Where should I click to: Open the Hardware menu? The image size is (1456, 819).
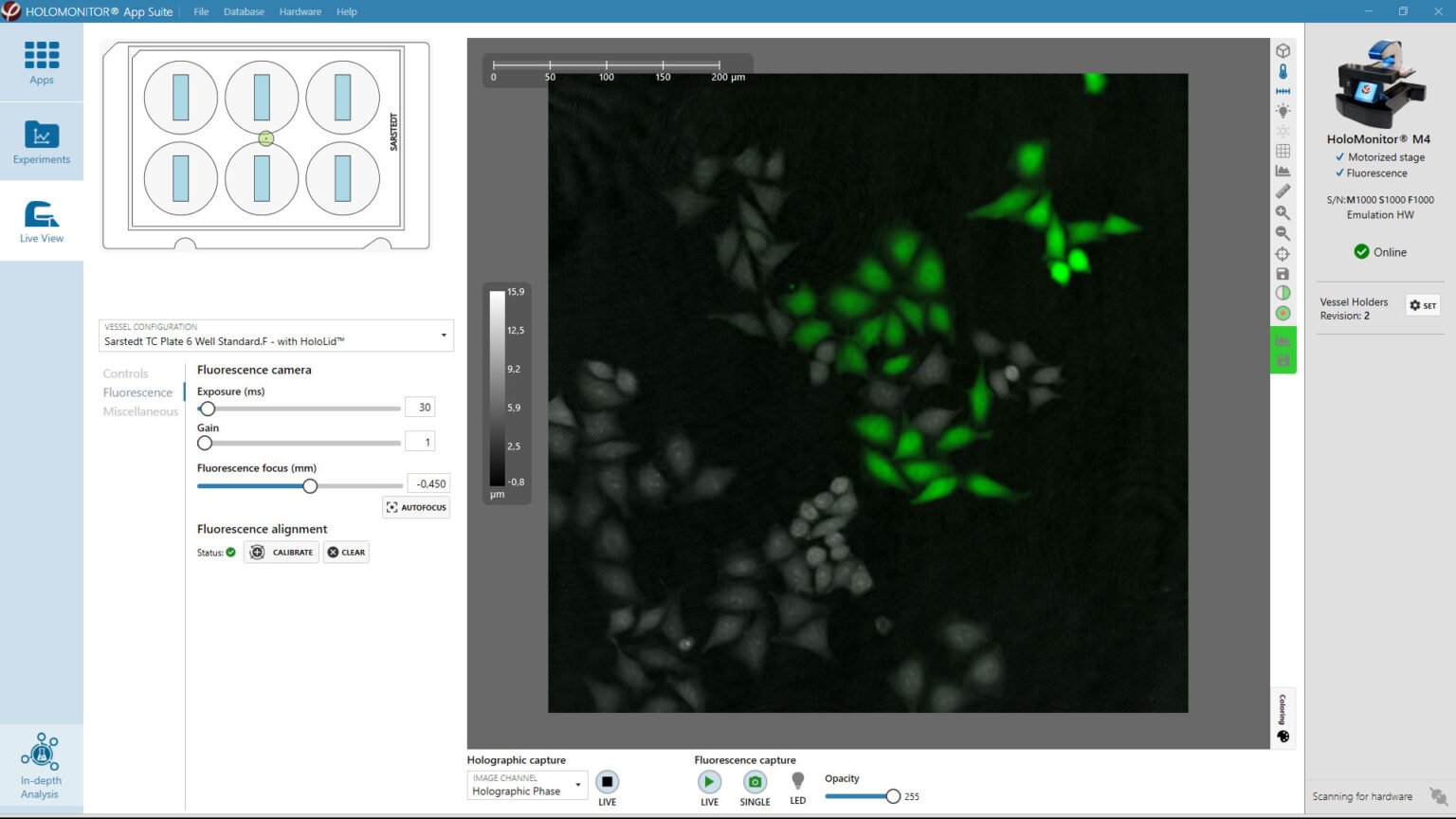(x=300, y=11)
